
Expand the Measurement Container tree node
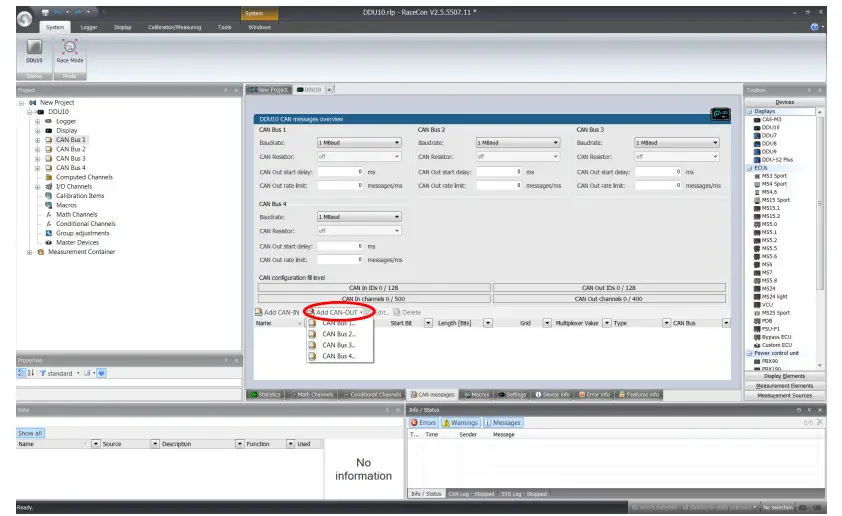29,252
